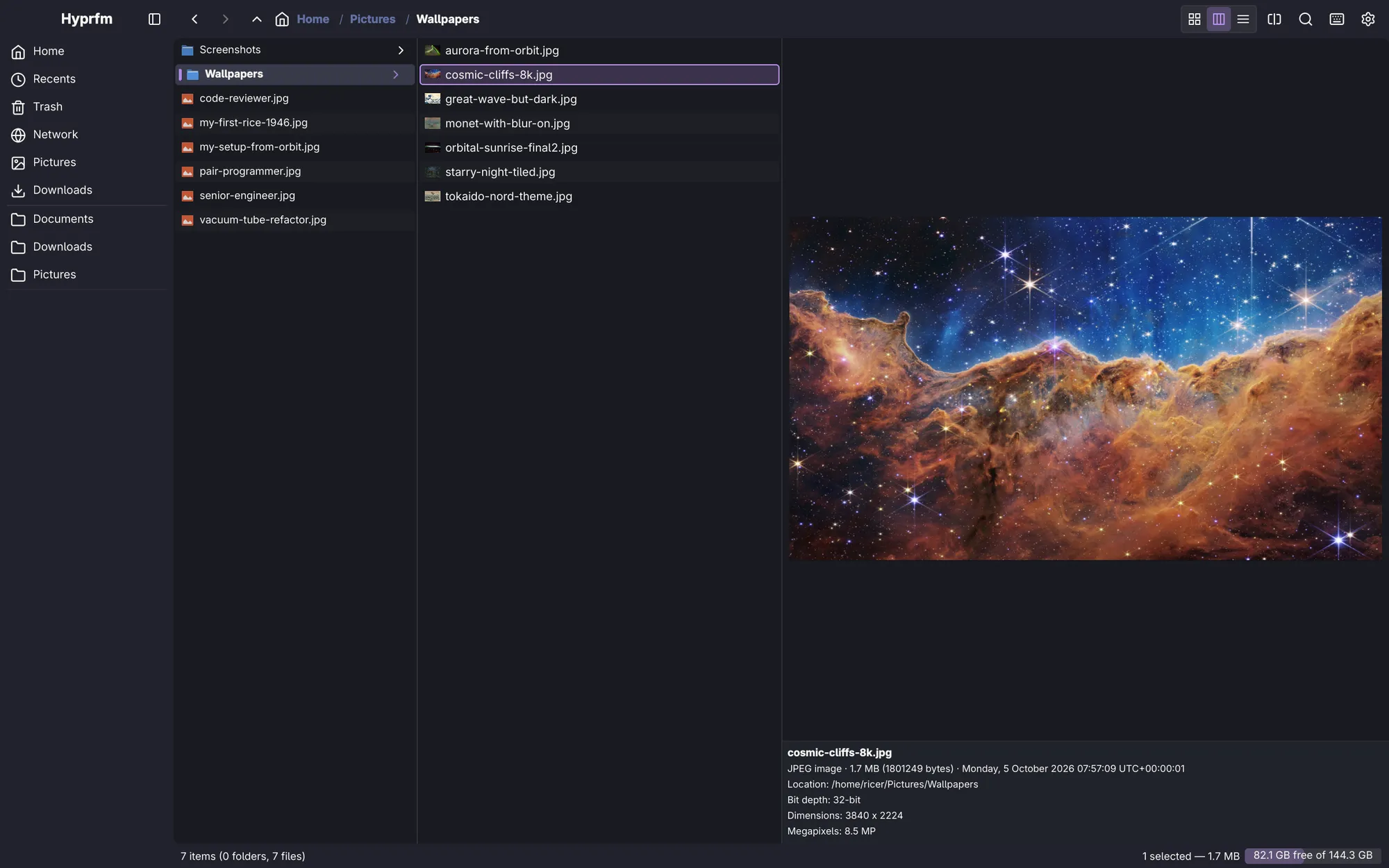The height and width of the screenshot is (868, 1389).
Task: Go forward in navigation history
Action: click(x=225, y=19)
